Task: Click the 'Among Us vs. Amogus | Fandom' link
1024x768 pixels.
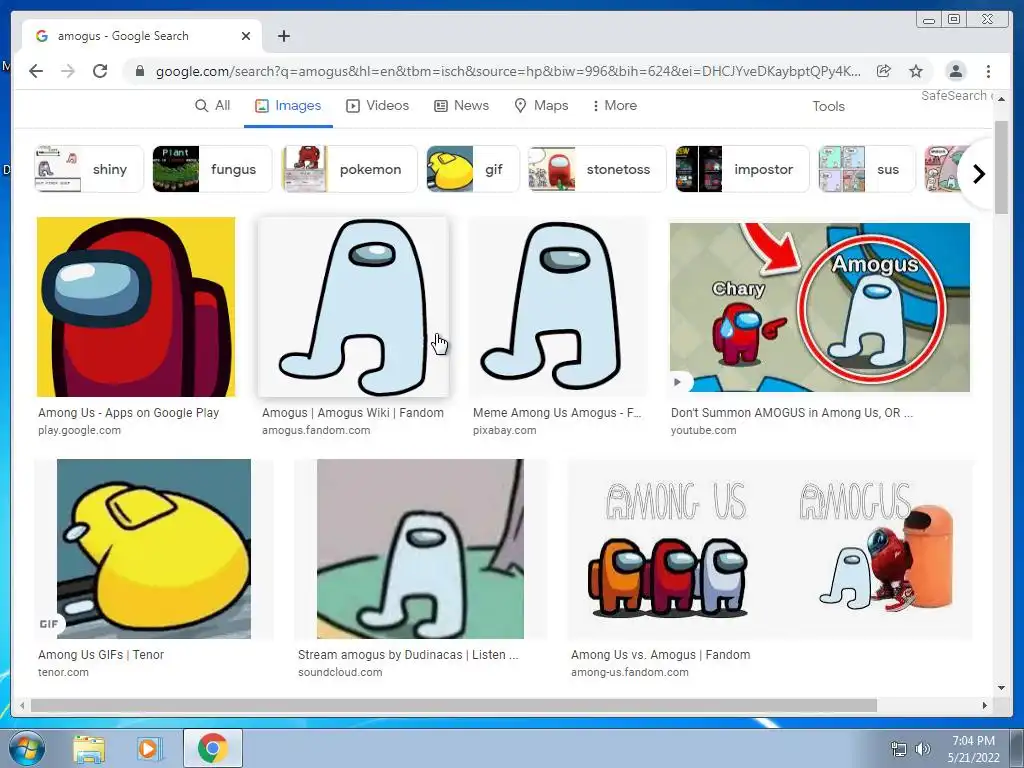Action: coord(660,654)
